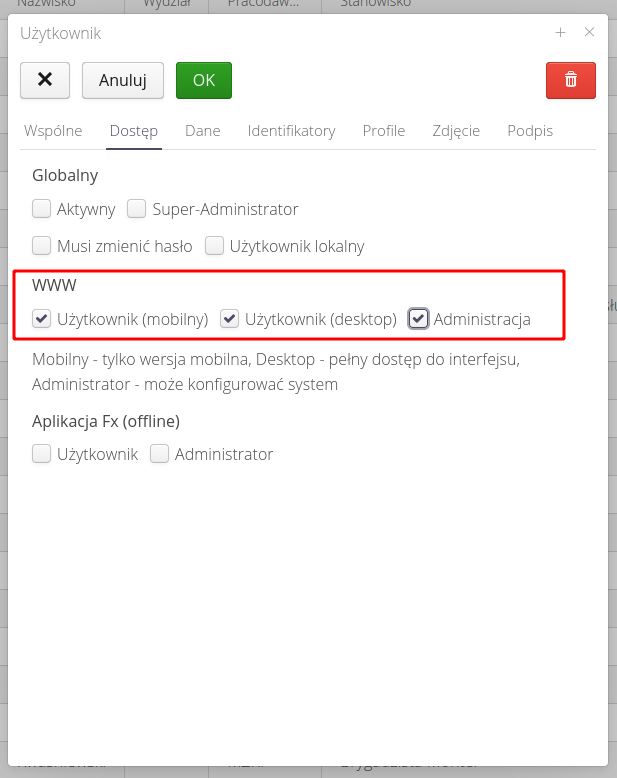Click the Anuluj button

122,80
